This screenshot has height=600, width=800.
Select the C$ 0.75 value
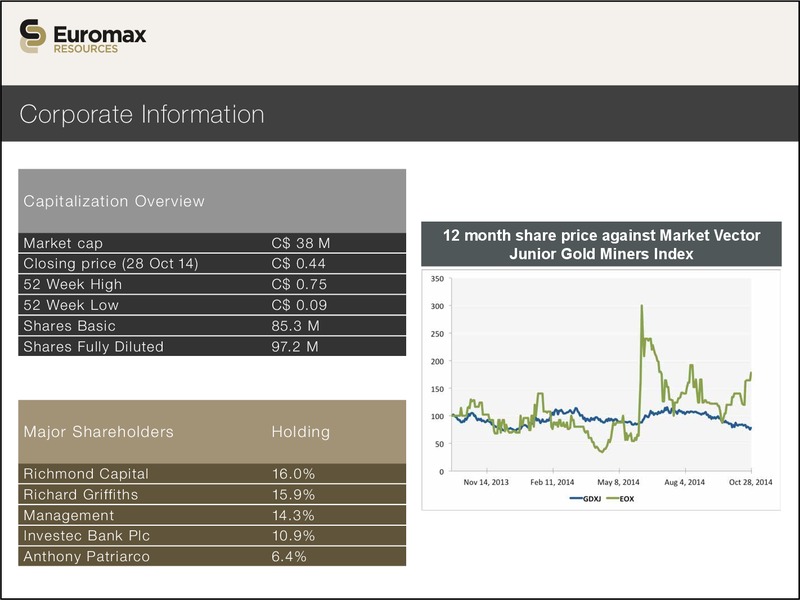pyautogui.click(x=299, y=284)
